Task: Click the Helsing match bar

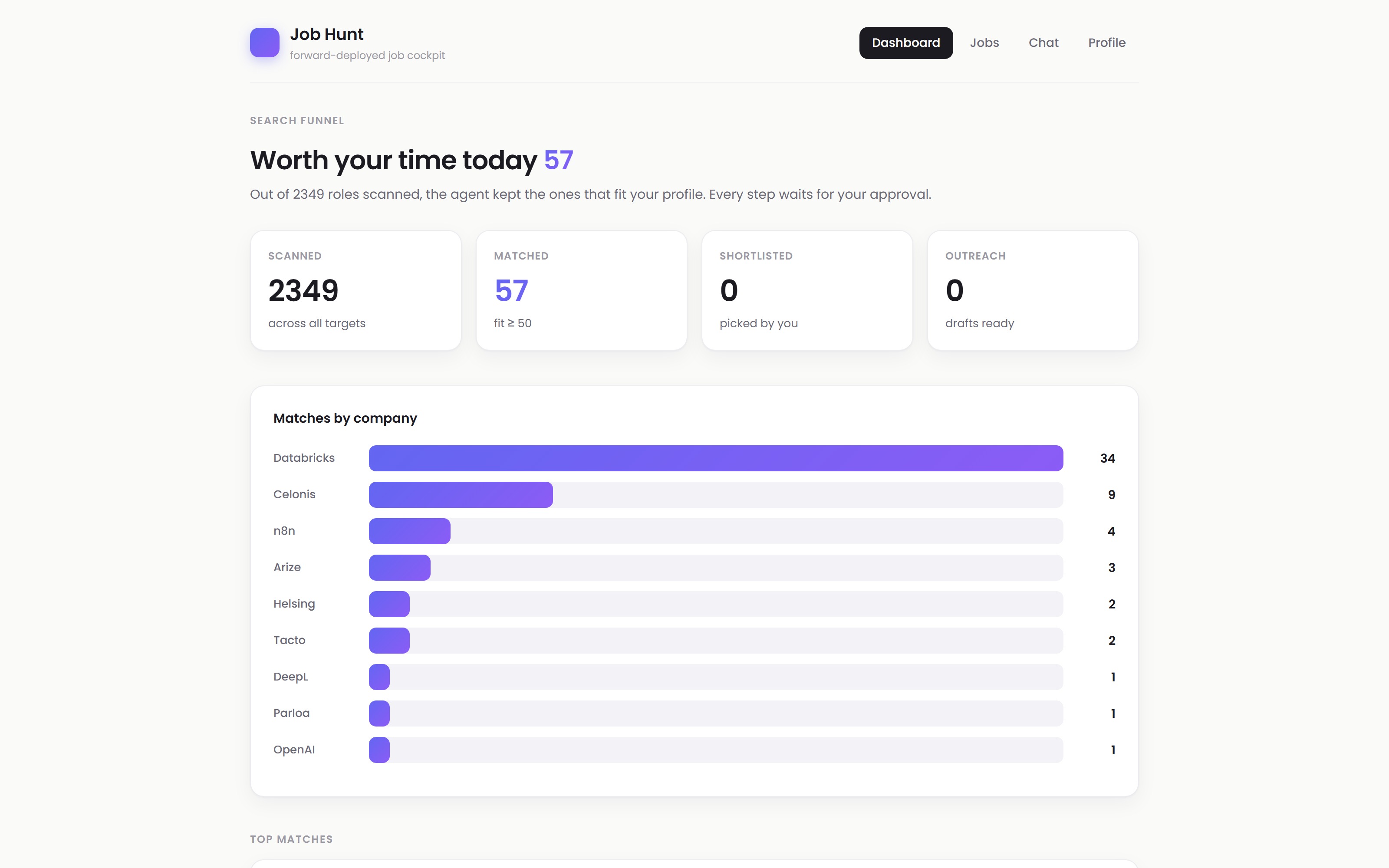Action: point(716,604)
